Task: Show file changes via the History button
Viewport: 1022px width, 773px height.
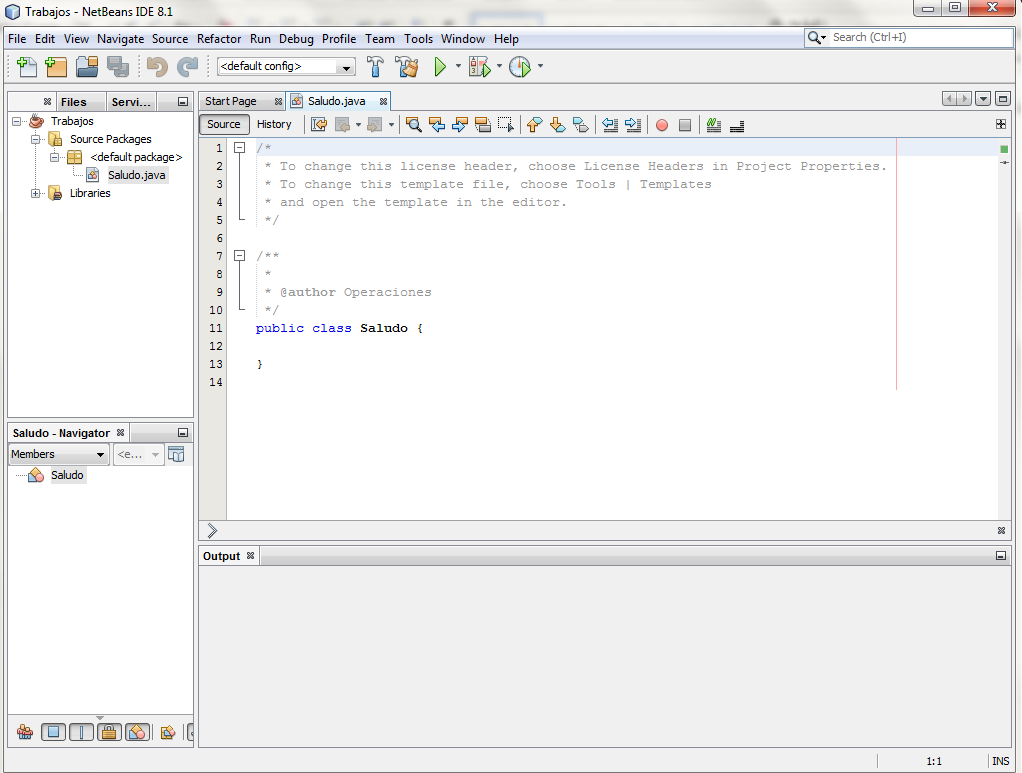Action: [x=275, y=124]
